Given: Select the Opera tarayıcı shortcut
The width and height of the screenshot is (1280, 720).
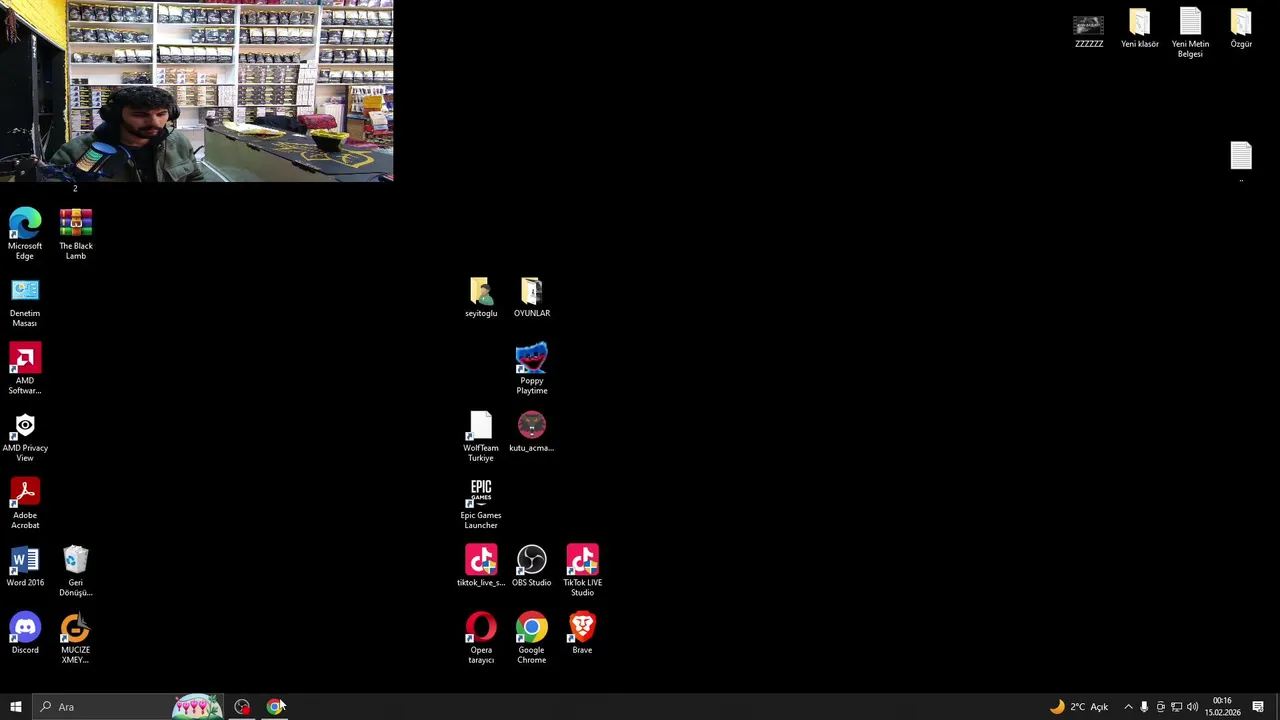Looking at the screenshot, I should pos(481,638).
